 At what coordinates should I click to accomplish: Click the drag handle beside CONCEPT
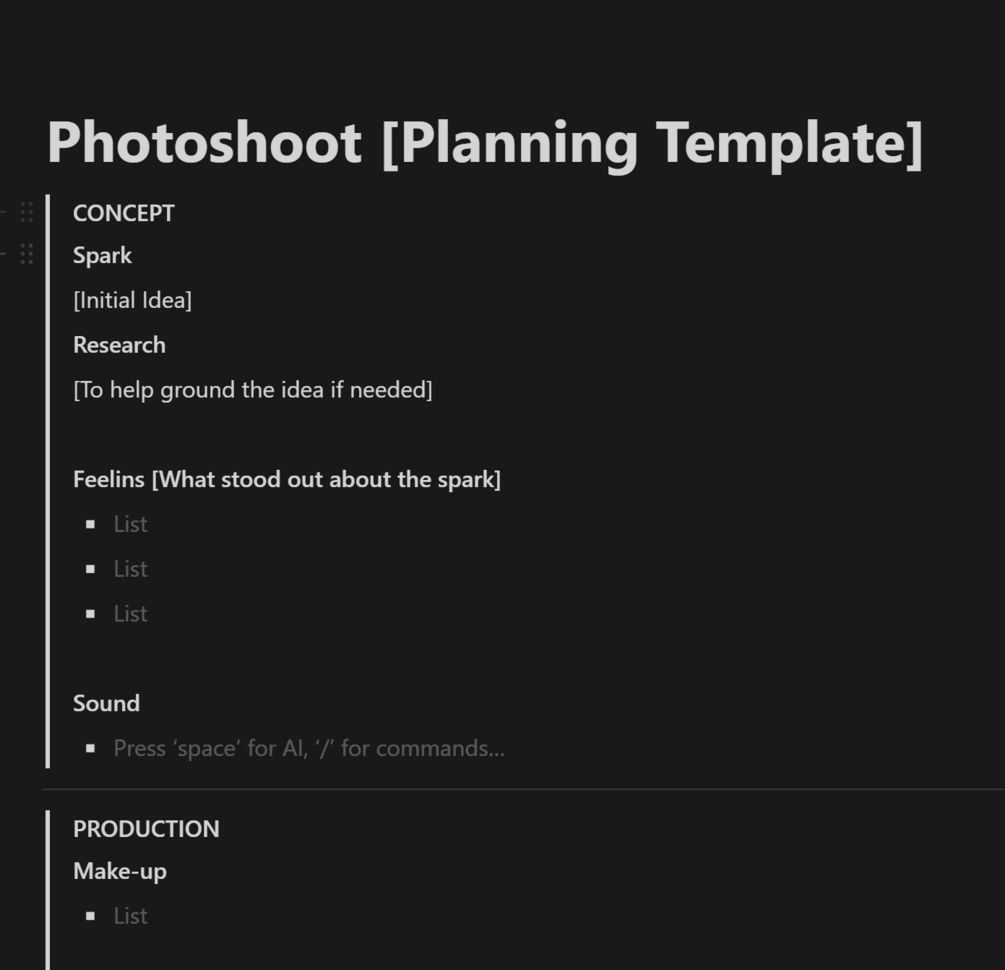pyautogui.click(x=27, y=212)
